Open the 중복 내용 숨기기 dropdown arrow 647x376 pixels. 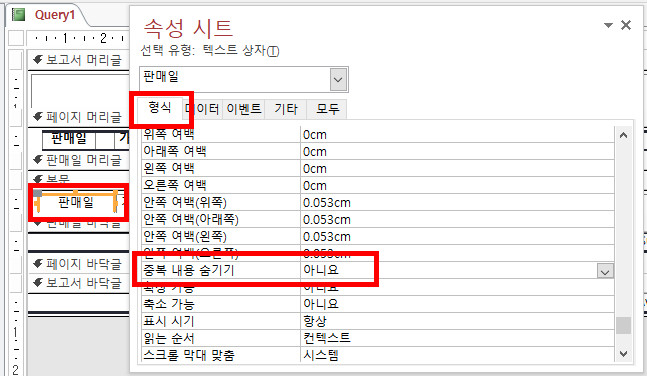point(605,271)
